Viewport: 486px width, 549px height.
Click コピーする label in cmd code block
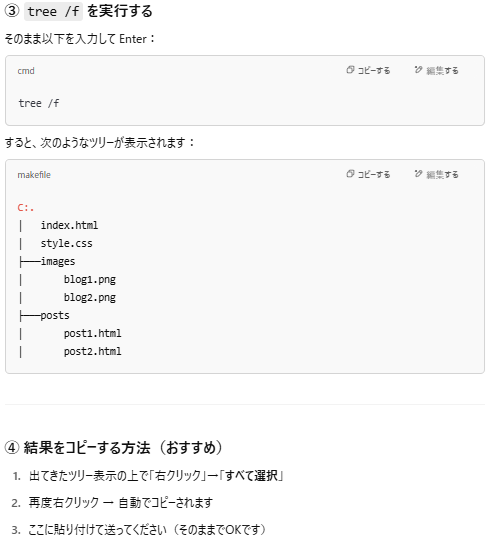pyautogui.click(x=374, y=70)
